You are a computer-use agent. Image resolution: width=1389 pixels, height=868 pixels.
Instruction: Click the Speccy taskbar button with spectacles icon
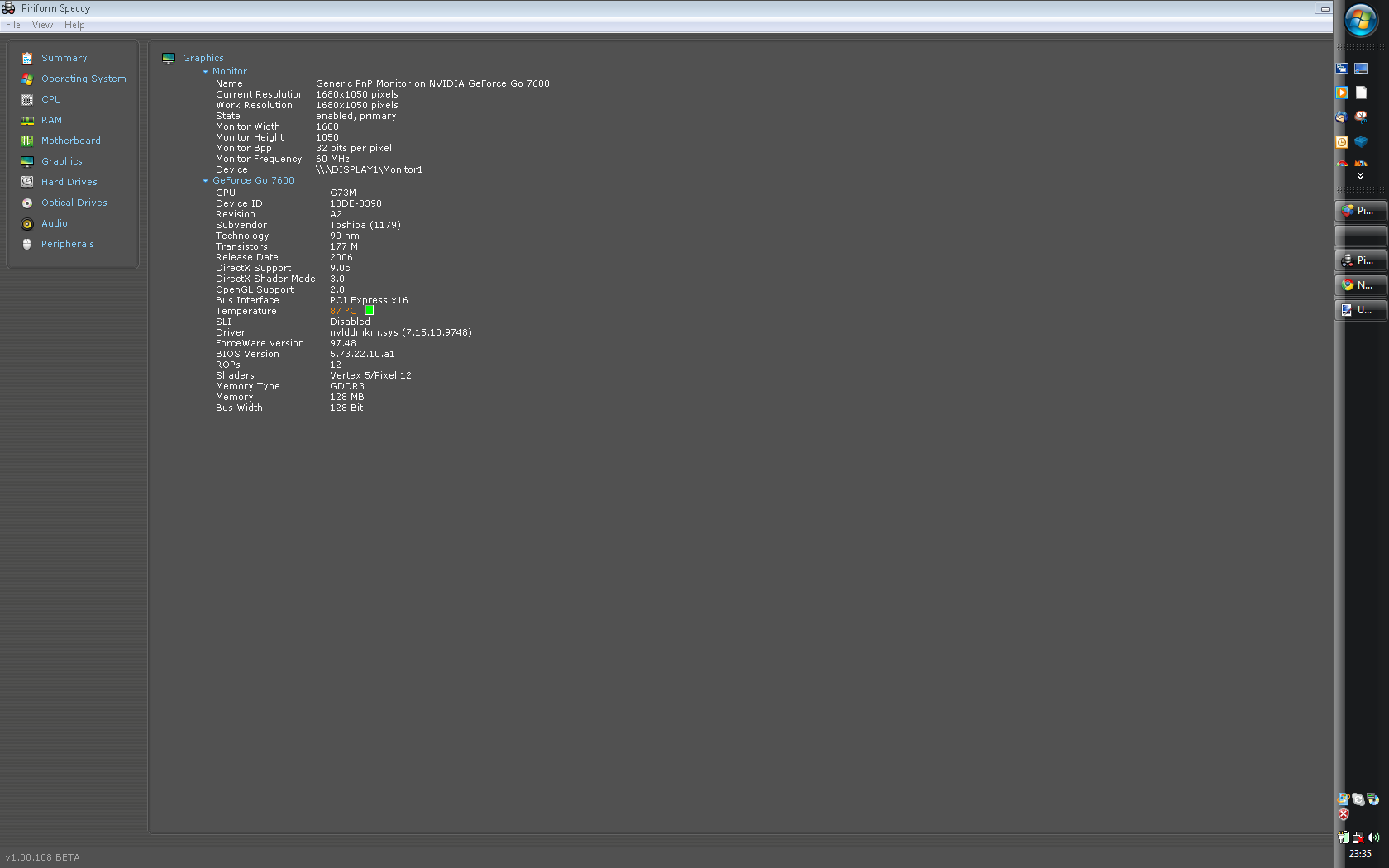pyautogui.click(x=1361, y=260)
